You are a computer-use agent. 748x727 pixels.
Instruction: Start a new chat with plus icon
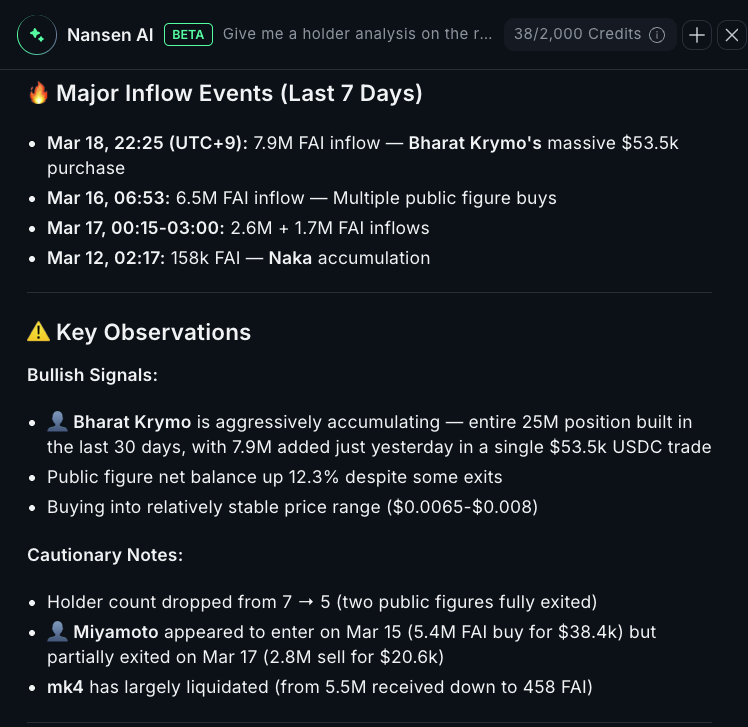tap(697, 35)
